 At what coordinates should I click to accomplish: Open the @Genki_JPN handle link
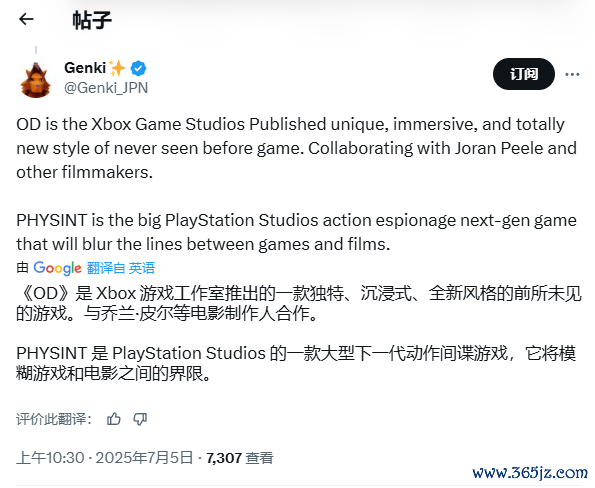(106, 88)
